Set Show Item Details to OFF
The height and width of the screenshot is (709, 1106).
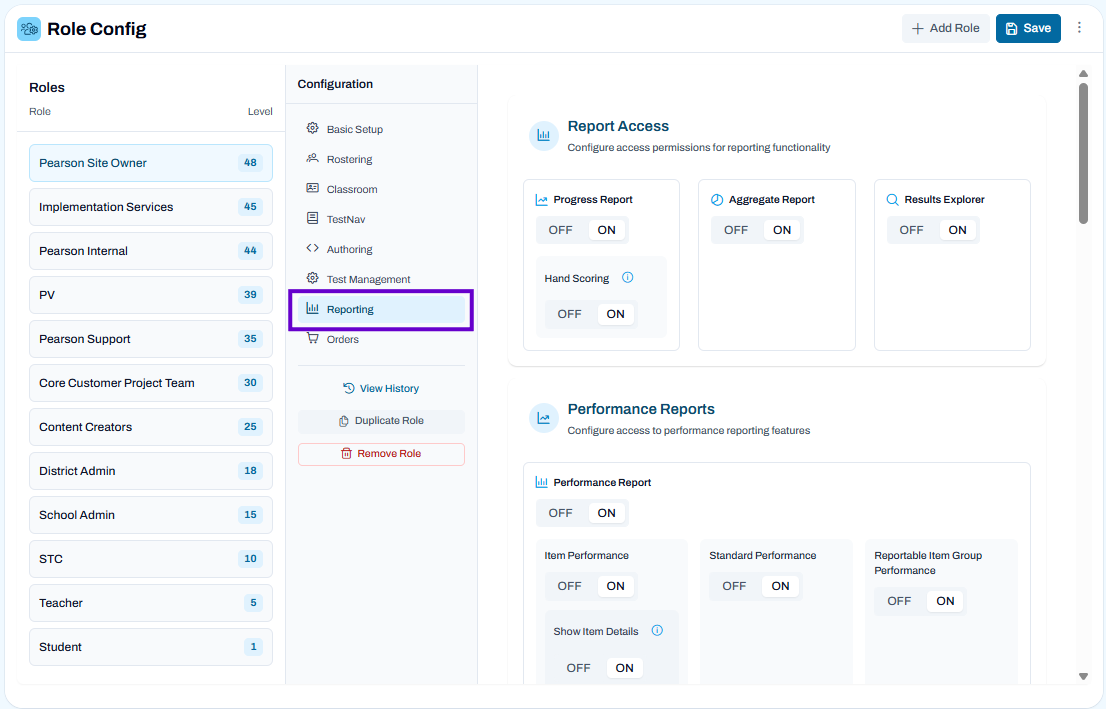click(x=578, y=668)
